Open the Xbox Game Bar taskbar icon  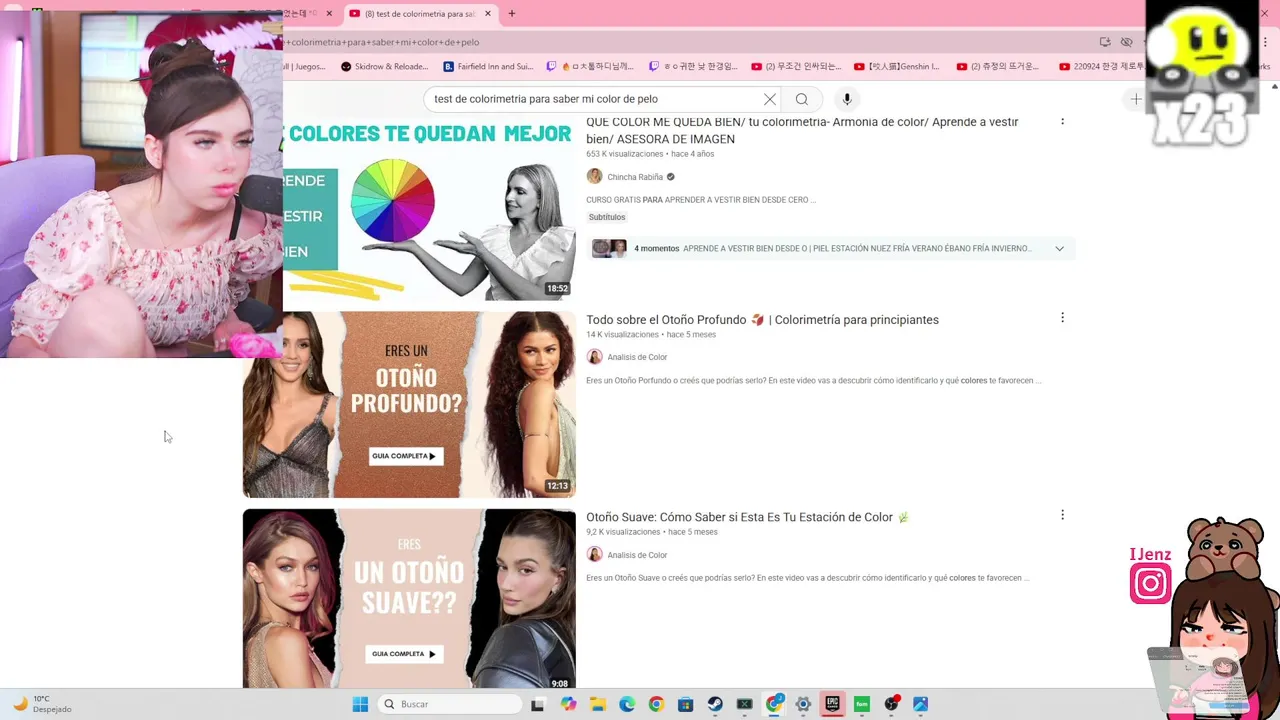tap(744, 704)
